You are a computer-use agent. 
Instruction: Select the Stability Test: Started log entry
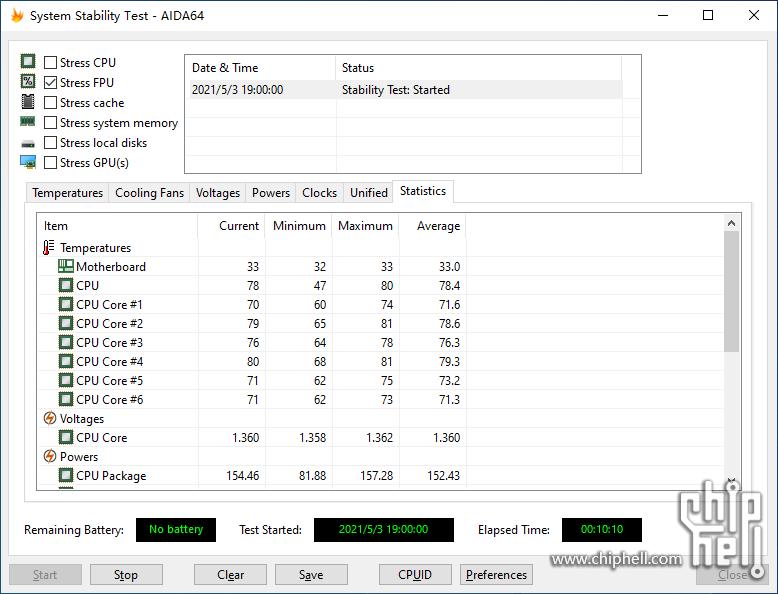[x=395, y=90]
